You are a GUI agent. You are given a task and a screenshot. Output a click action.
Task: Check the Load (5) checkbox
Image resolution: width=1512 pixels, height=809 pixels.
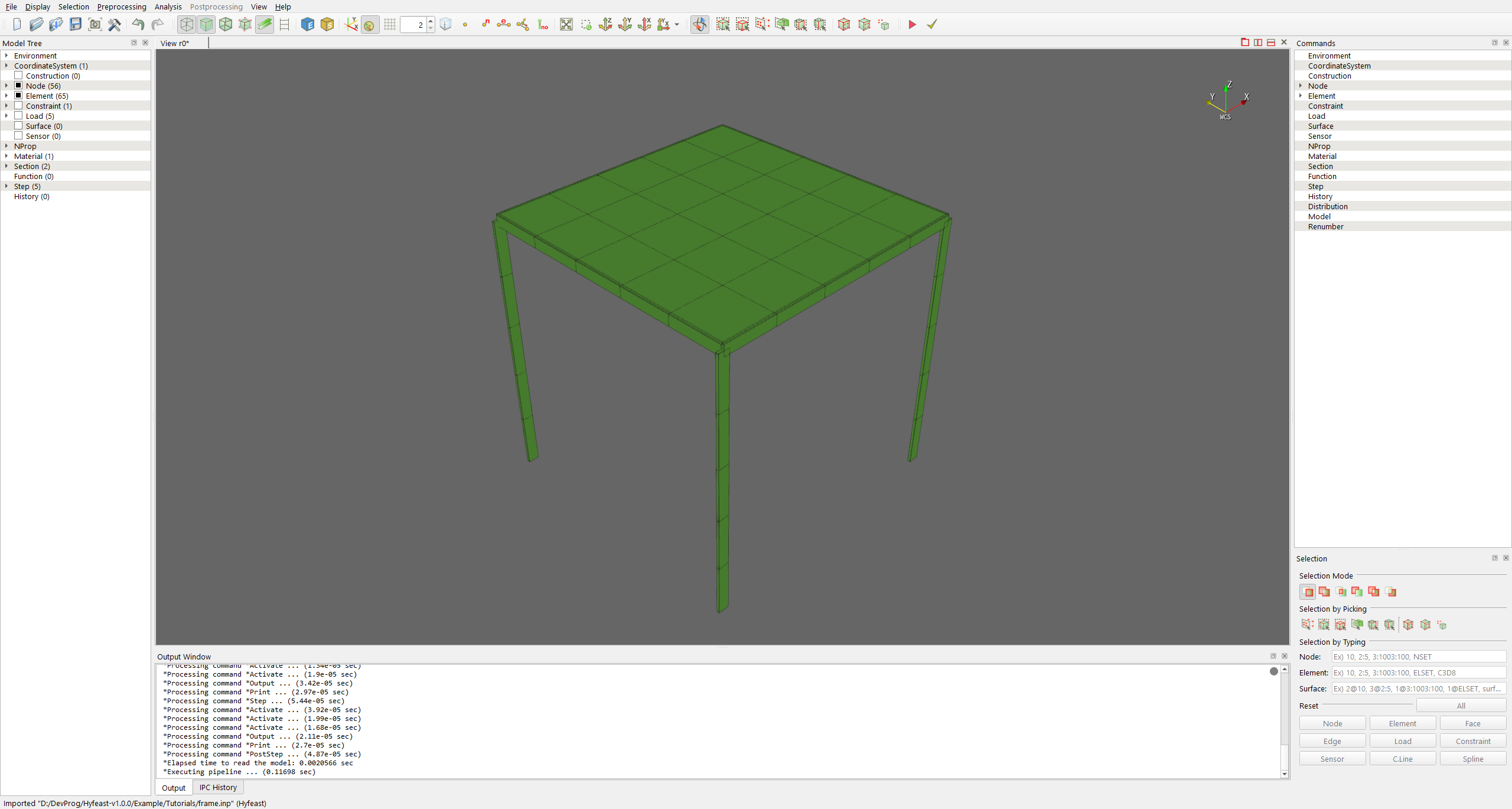[x=18, y=116]
